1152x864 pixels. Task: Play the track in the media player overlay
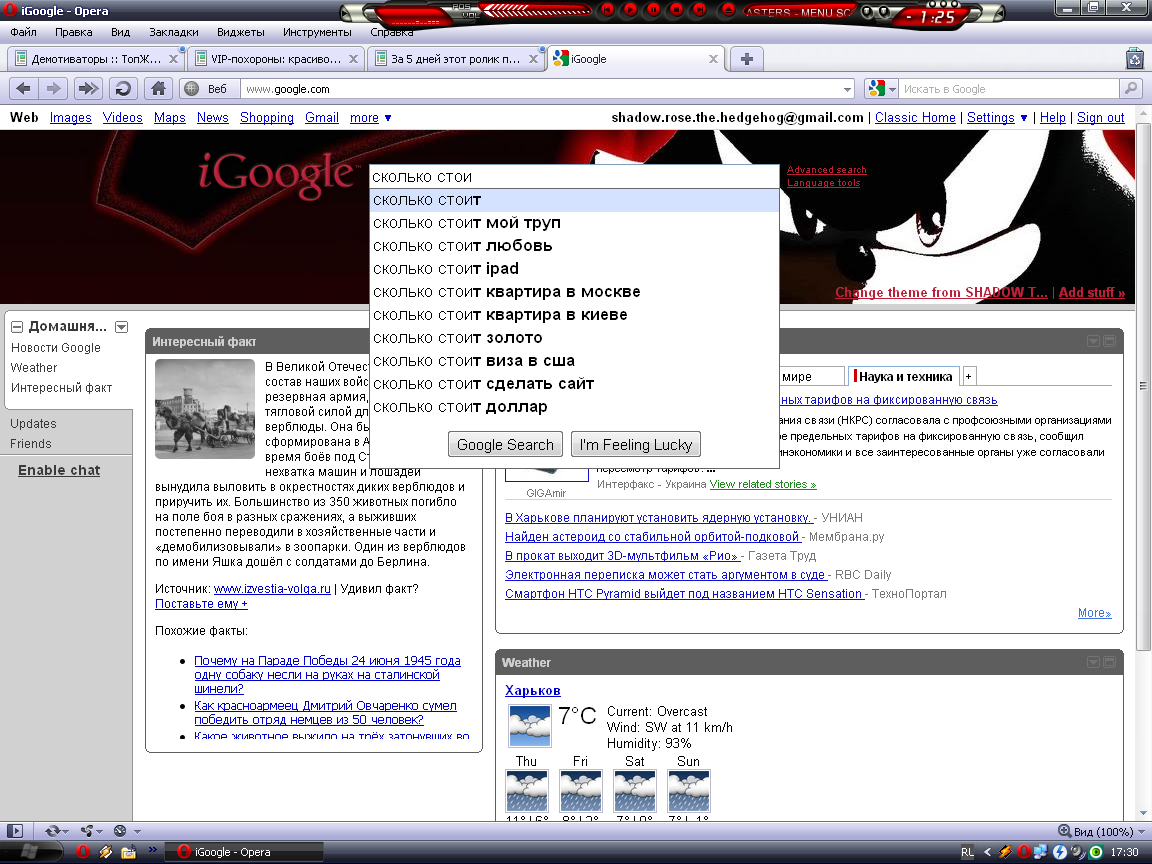tap(630, 10)
